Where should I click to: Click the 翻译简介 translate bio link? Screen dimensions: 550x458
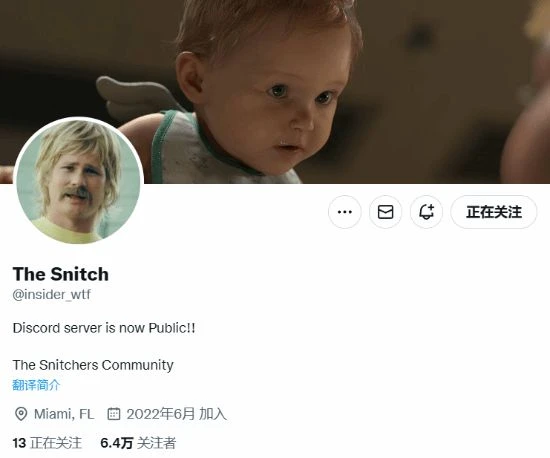(x=36, y=385)
